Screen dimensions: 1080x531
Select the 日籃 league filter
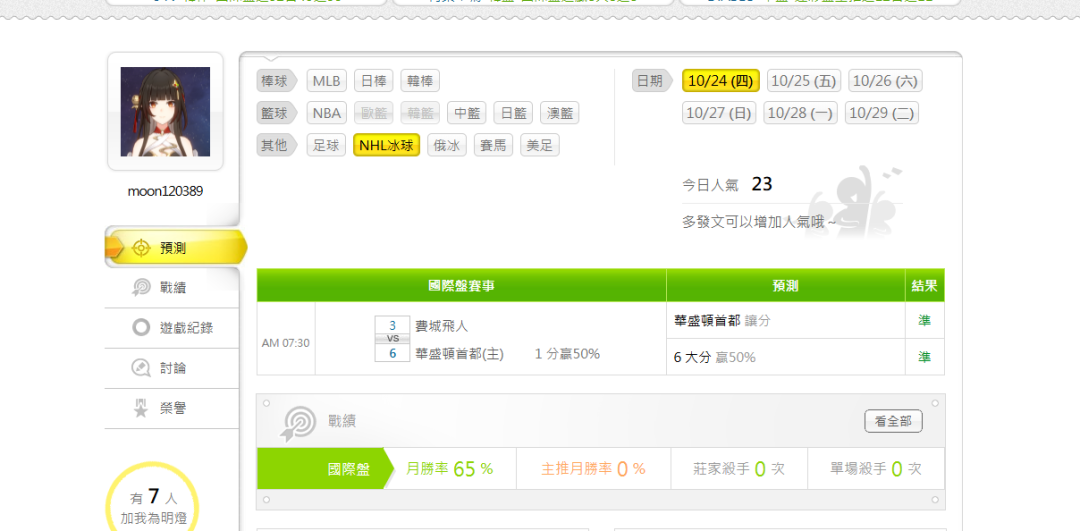click(x=513, y=113)
